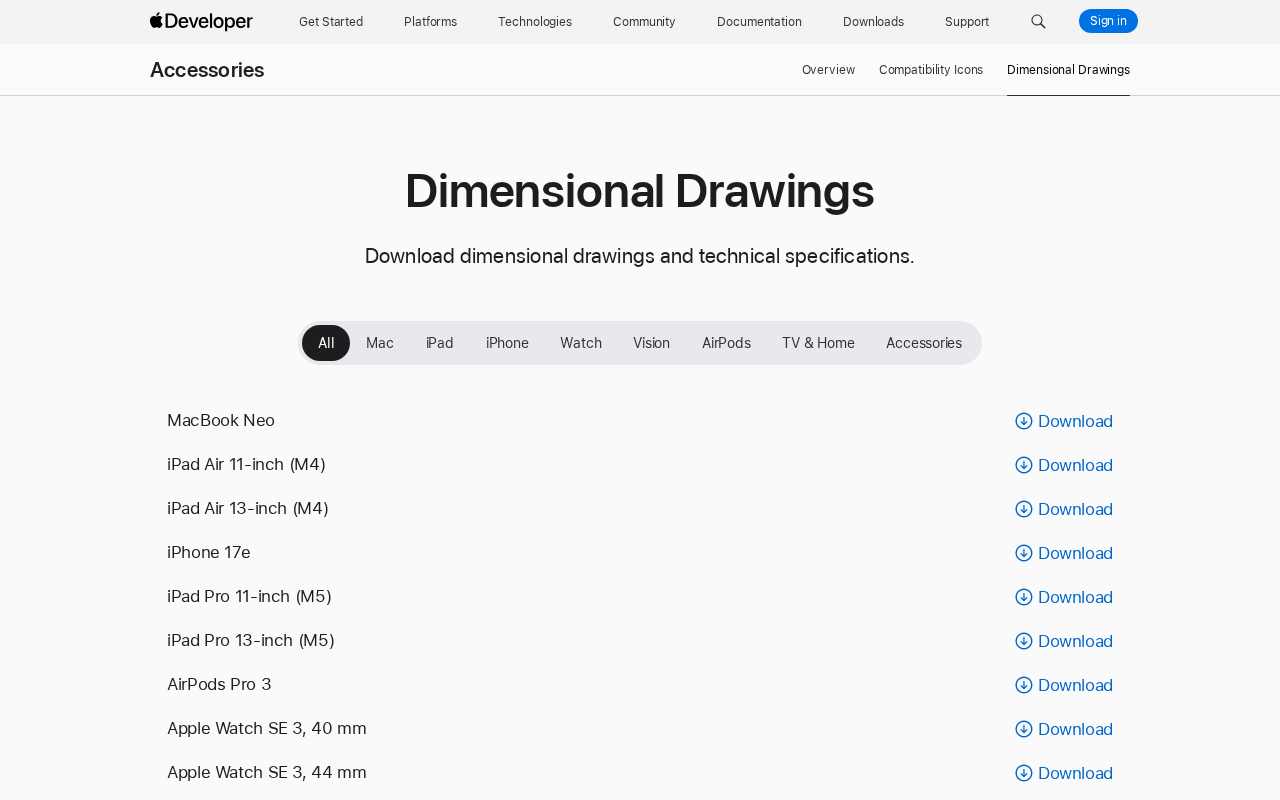Viewport: 1280px width, 800px height.
Task: Download the AirPods Pro 3 drawing
Action: [1064, 685]
